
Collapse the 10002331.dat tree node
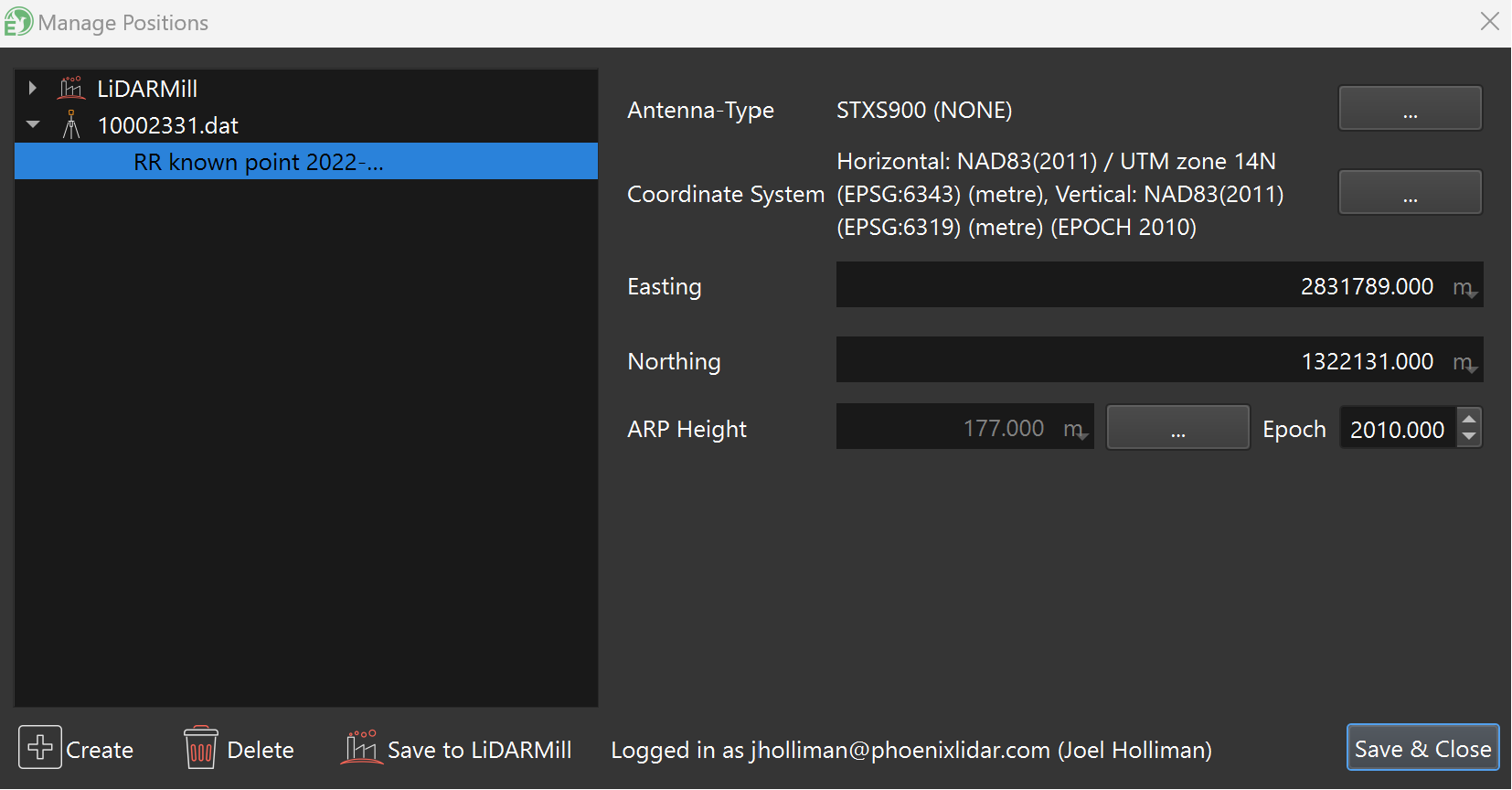[33, 125]
